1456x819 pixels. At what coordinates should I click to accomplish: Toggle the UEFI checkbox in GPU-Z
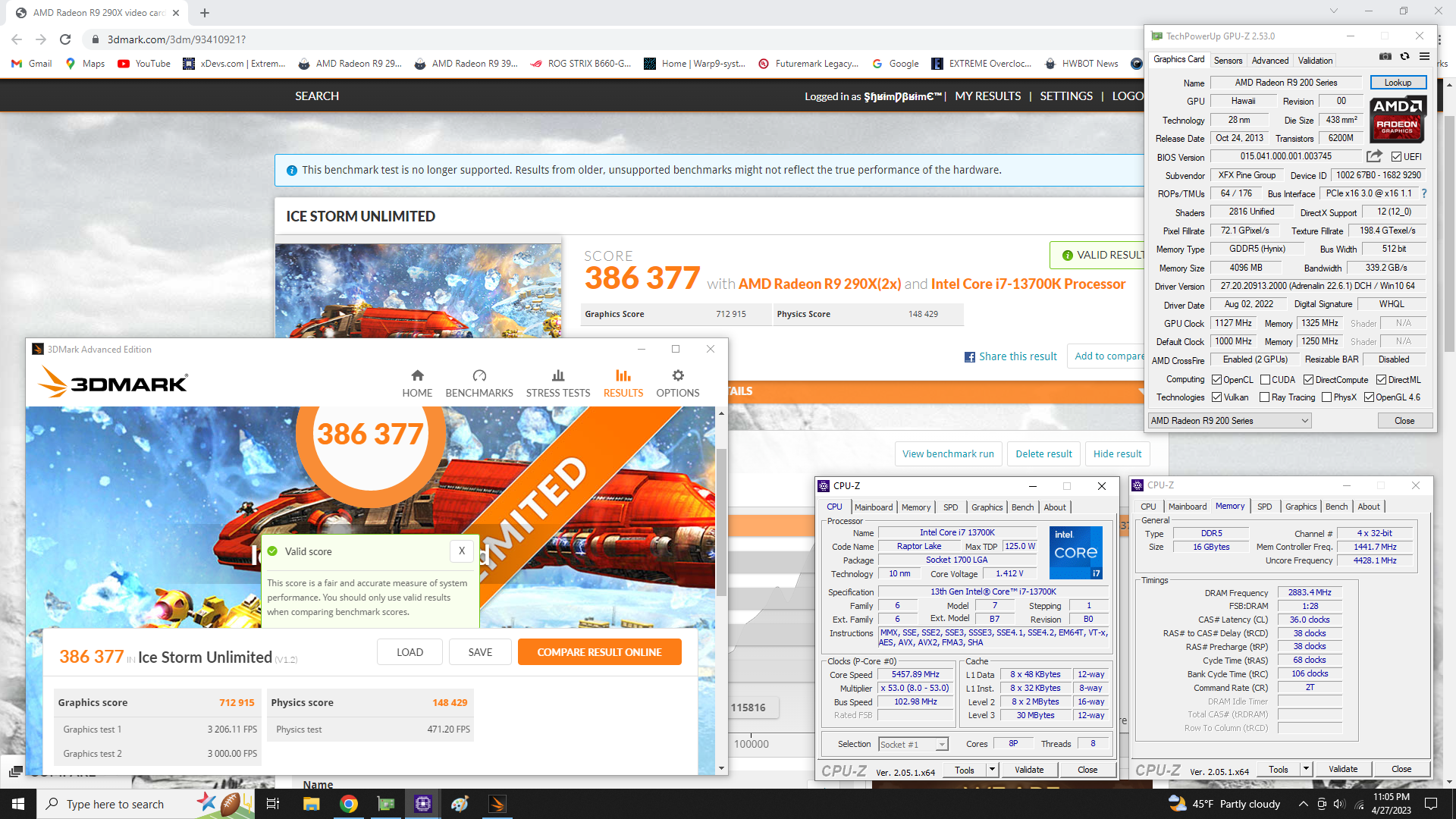[1396, 157]
